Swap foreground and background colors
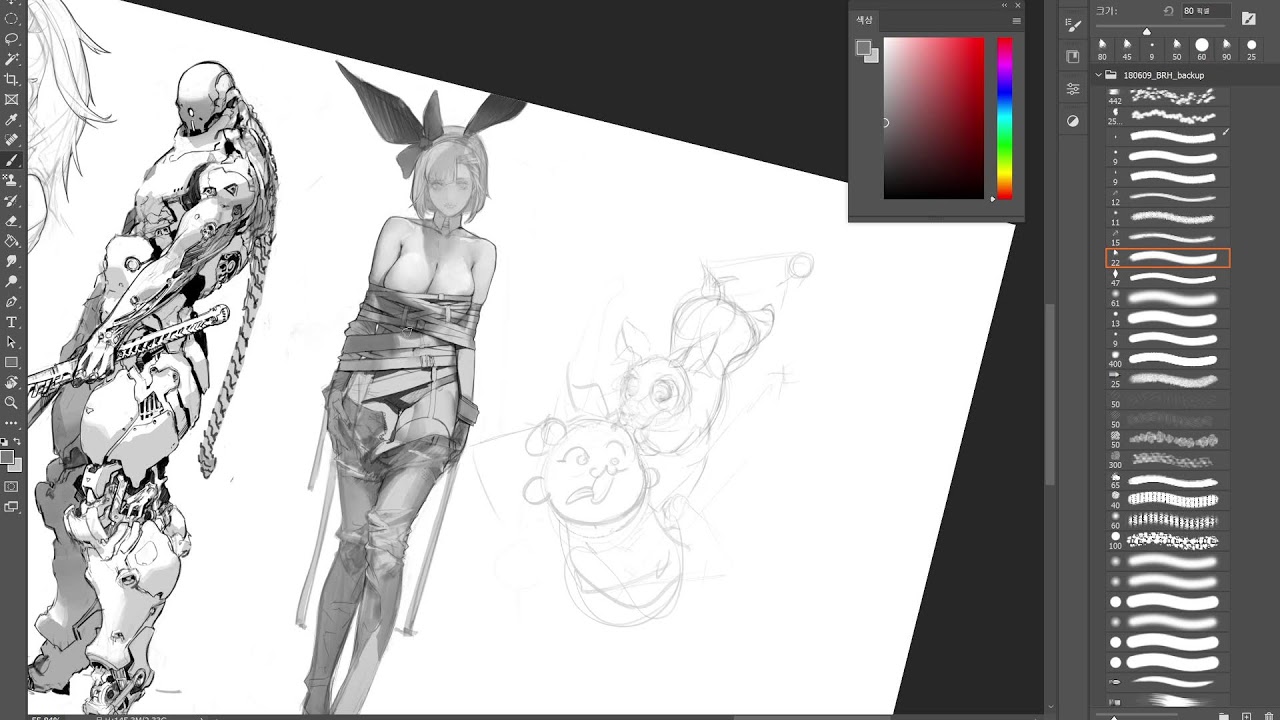 click(x=17, y=441)
